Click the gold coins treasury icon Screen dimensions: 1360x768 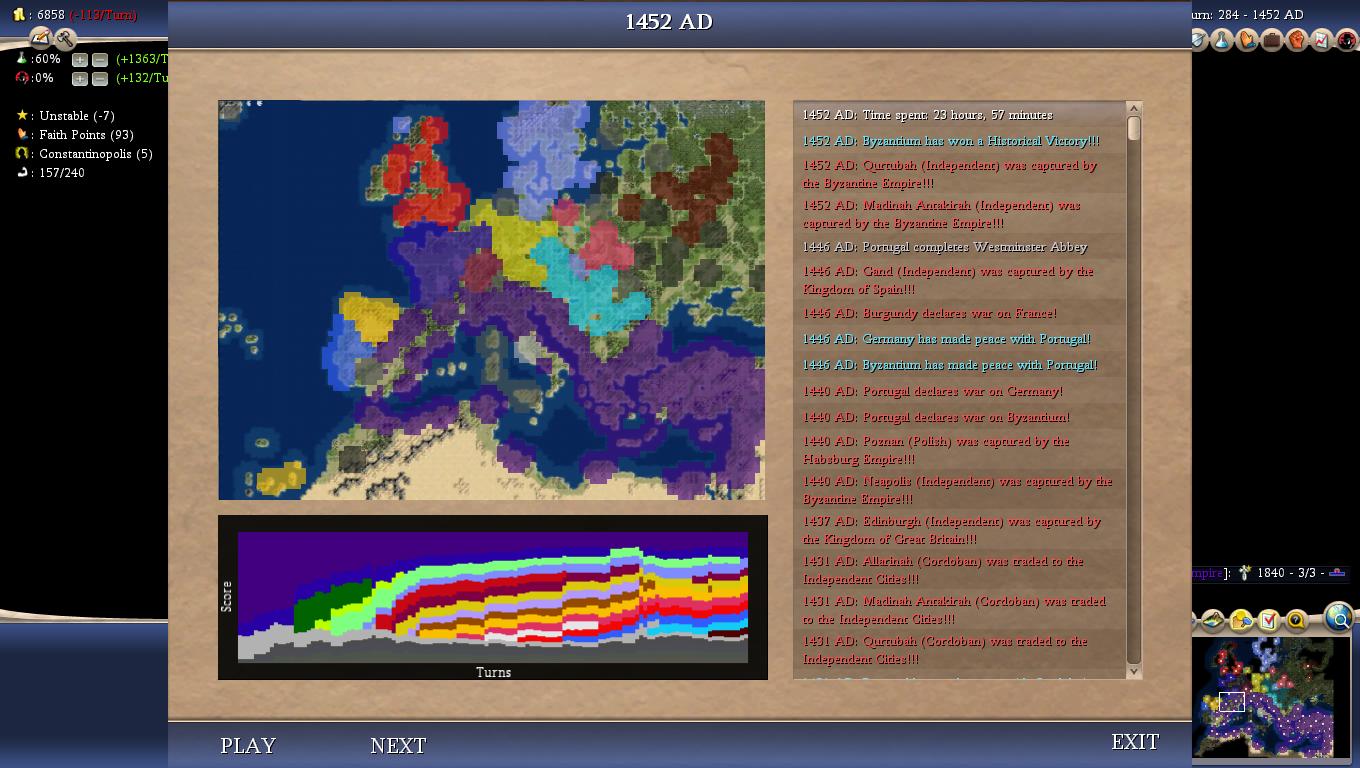point(19,15)
